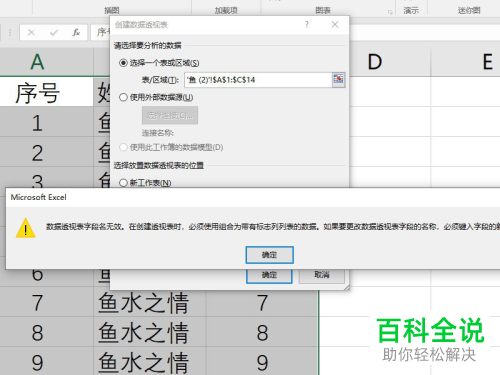Viewport: 500px width, 375px height.
Task: Close the Create PivotTable dialog with X
Action: coord(335,24)
